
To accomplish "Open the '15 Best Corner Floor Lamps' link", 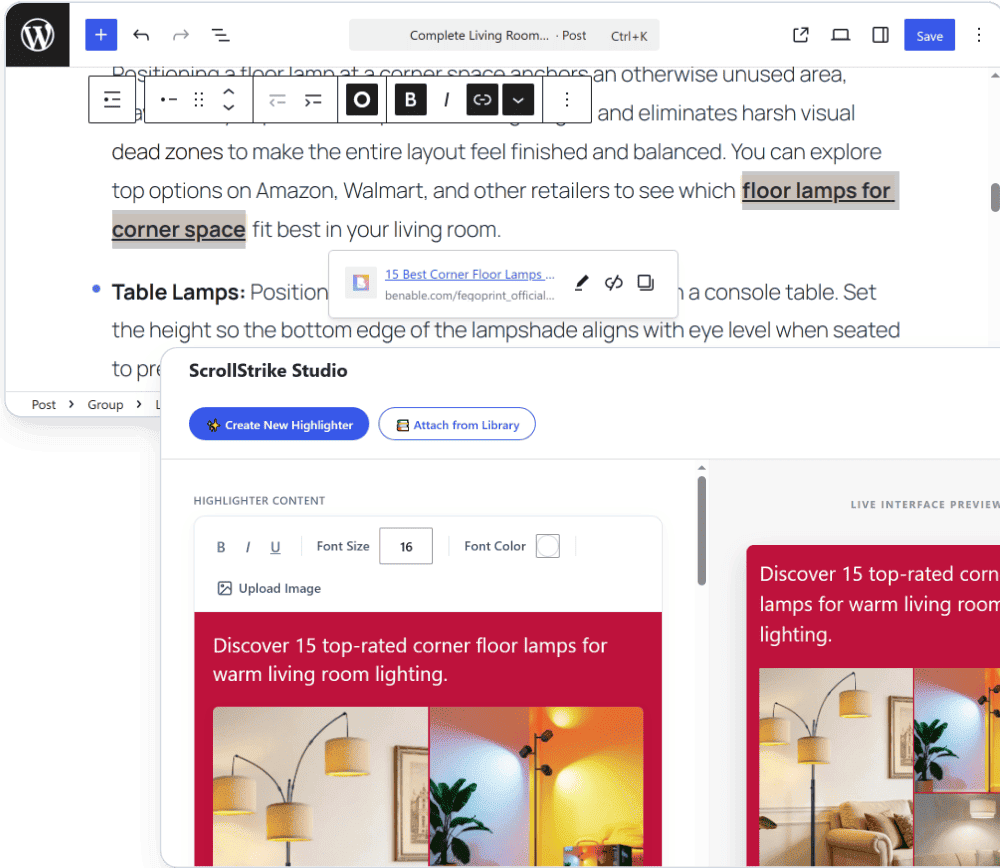I will pyautogui.click(x=469, y=274).
